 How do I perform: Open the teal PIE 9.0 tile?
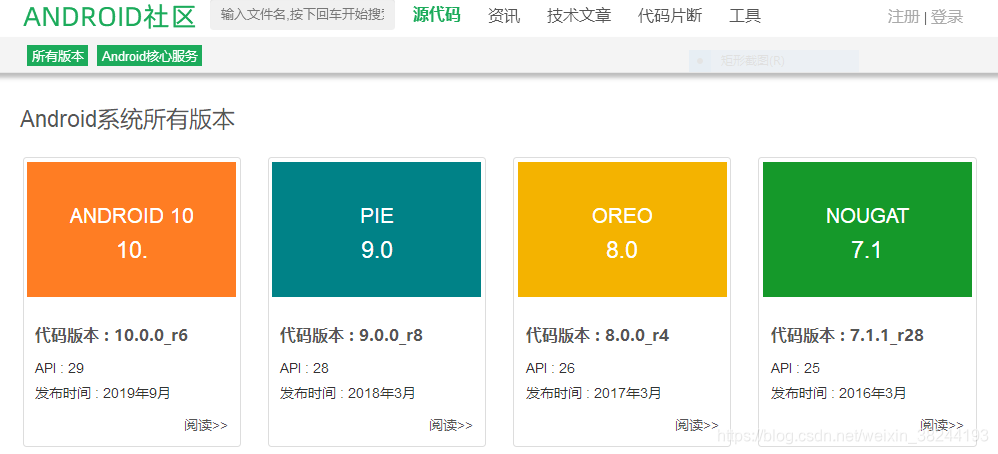click(x=376, y=229)
